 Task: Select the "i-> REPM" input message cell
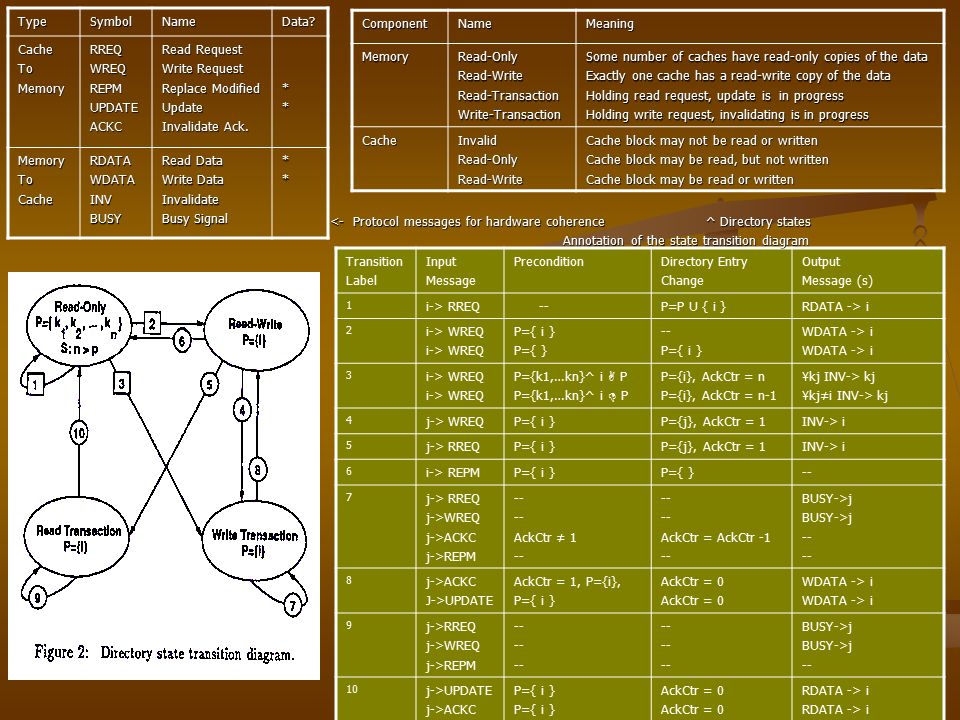pos(452,473)
